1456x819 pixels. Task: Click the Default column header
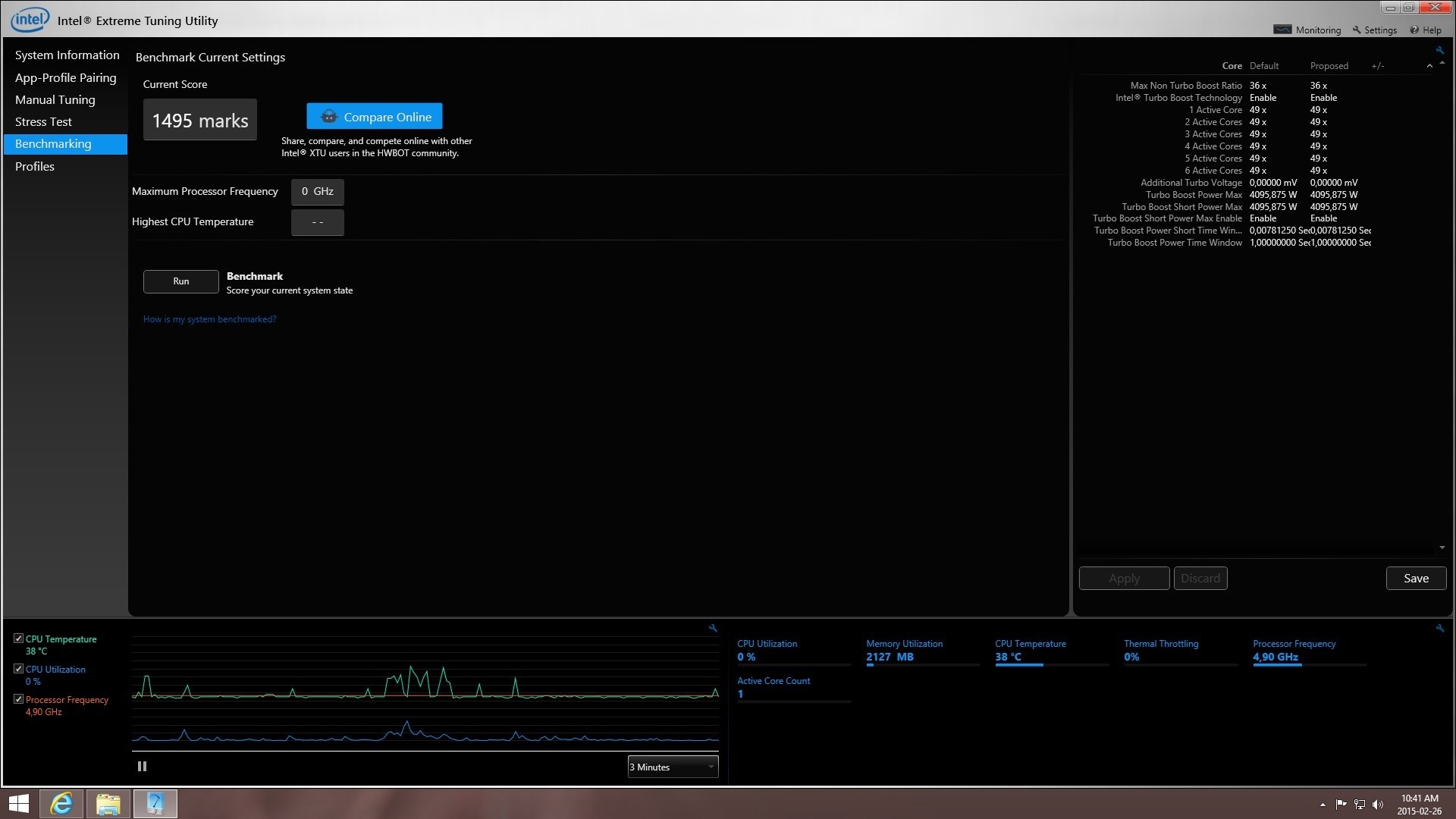1263,66
